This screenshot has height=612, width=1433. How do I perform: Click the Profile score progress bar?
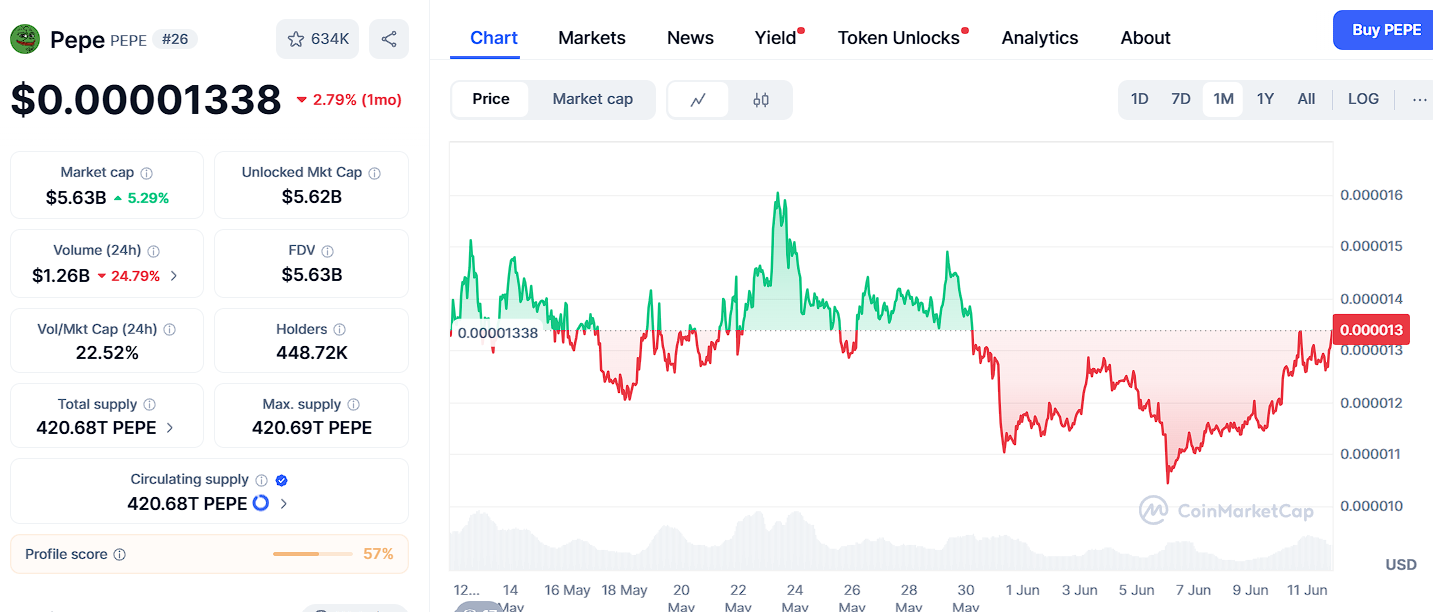tap(313, 554)
